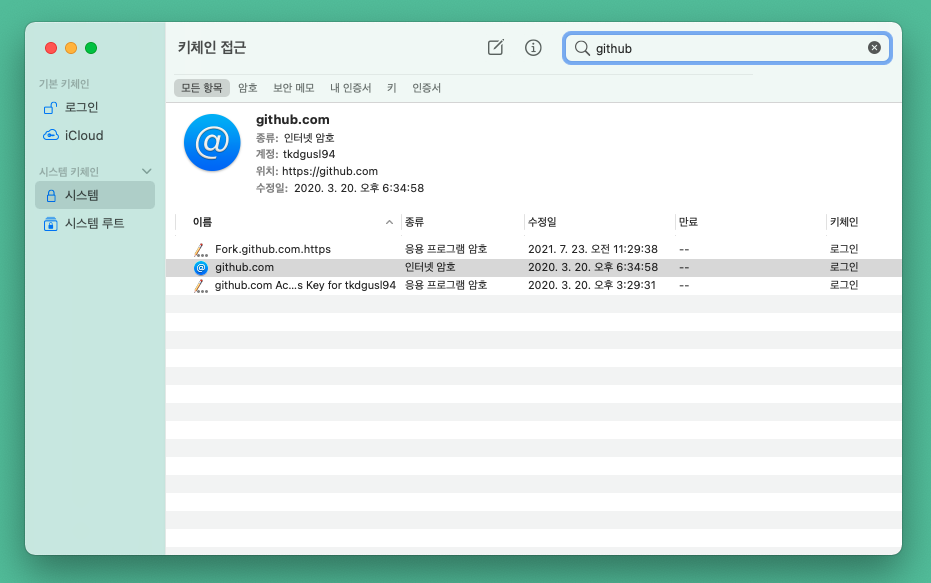
Task: Switch to the 보안 메모 tab
Action: pyautogui.click(x=293, y=88)
